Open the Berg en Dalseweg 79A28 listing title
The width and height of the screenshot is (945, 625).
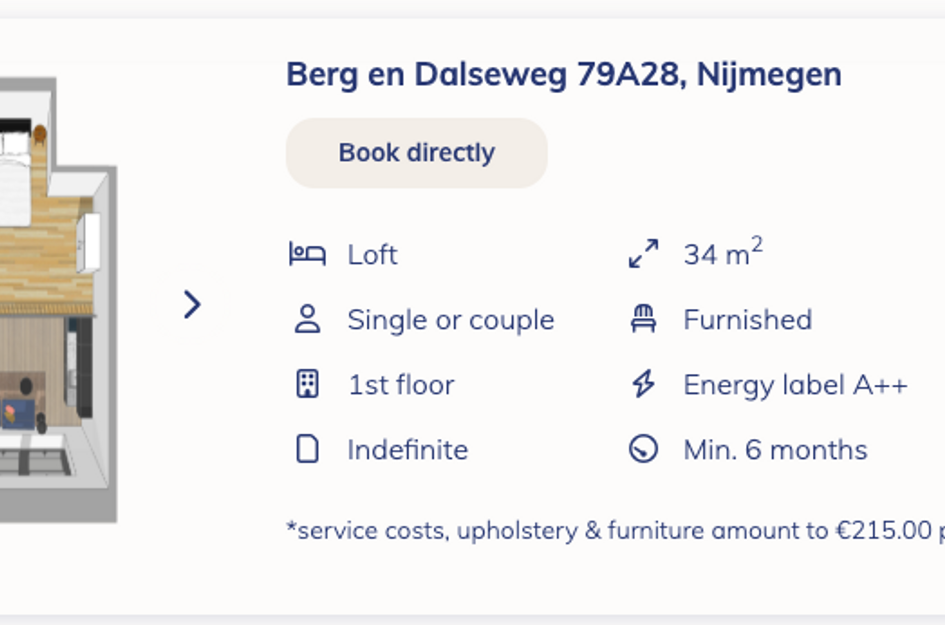pyautogui.click(x=563, y=73)
